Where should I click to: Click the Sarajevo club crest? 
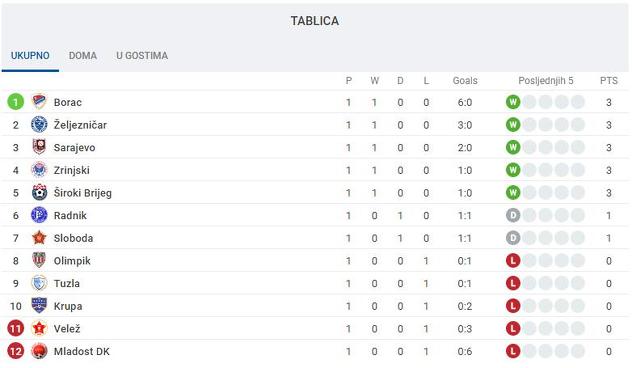(39, 147)
